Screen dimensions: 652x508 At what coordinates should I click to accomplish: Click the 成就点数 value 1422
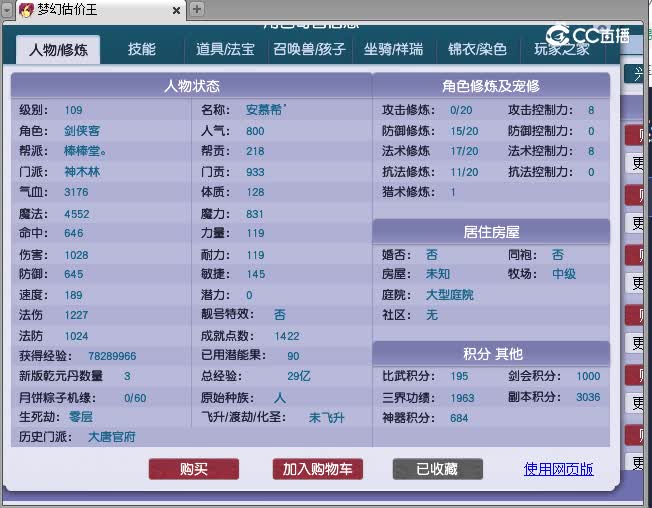(287, 336)
